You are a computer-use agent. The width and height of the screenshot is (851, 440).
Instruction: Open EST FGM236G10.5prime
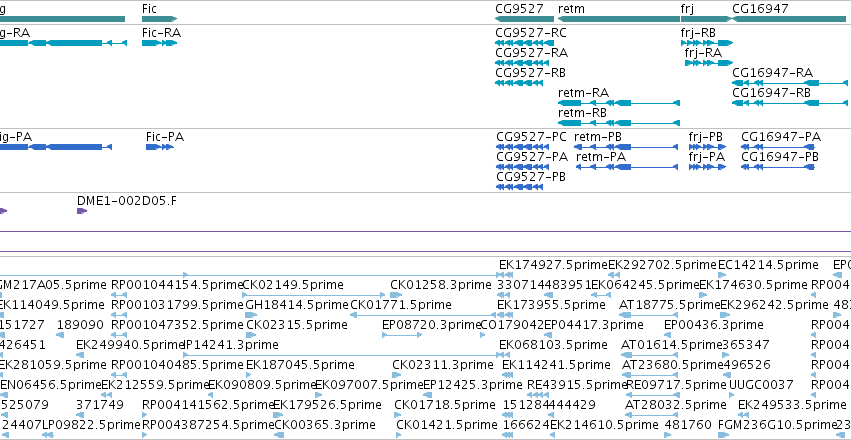click(x=778, y=425)
